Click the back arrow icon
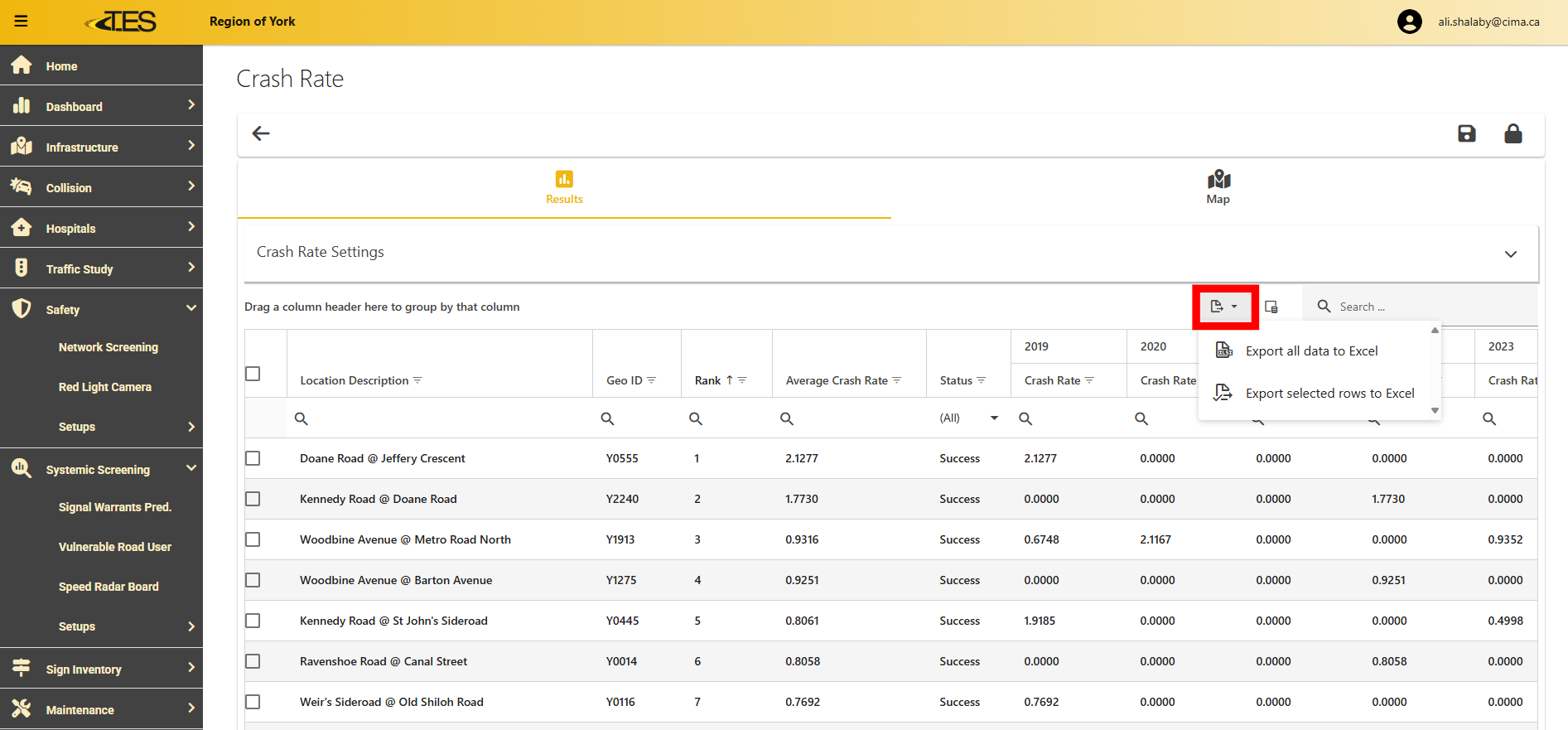This screenshot has width=1568, height=730. 261,133
